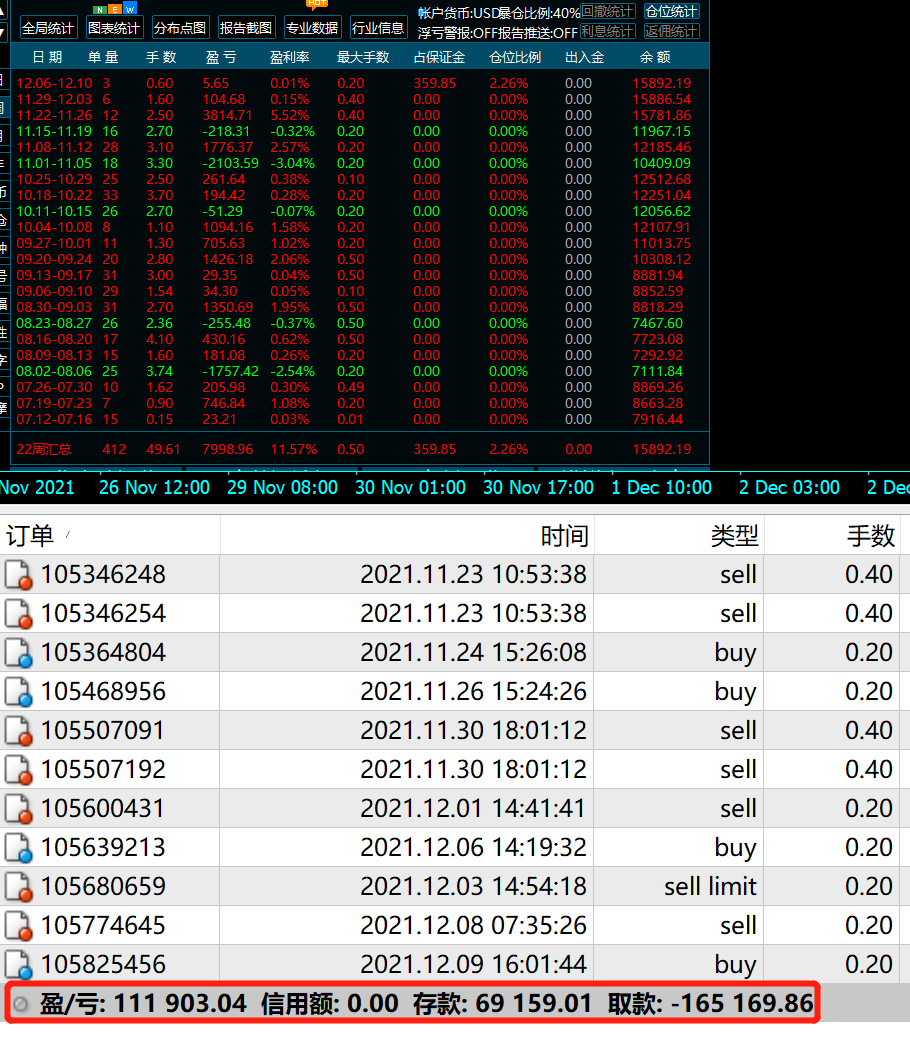Click the 仓位比例 column header
Image resolution: width=910 pixels, height=1046 pixels.
(515, 57)
